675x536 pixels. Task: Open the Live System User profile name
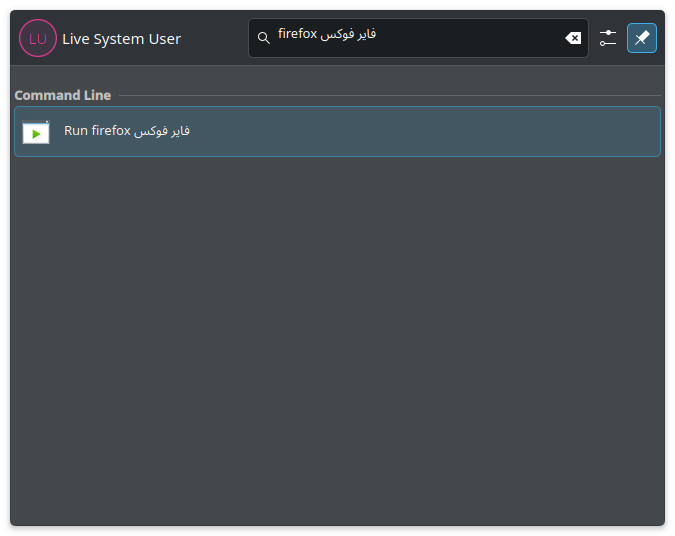(x=121, y=39)
